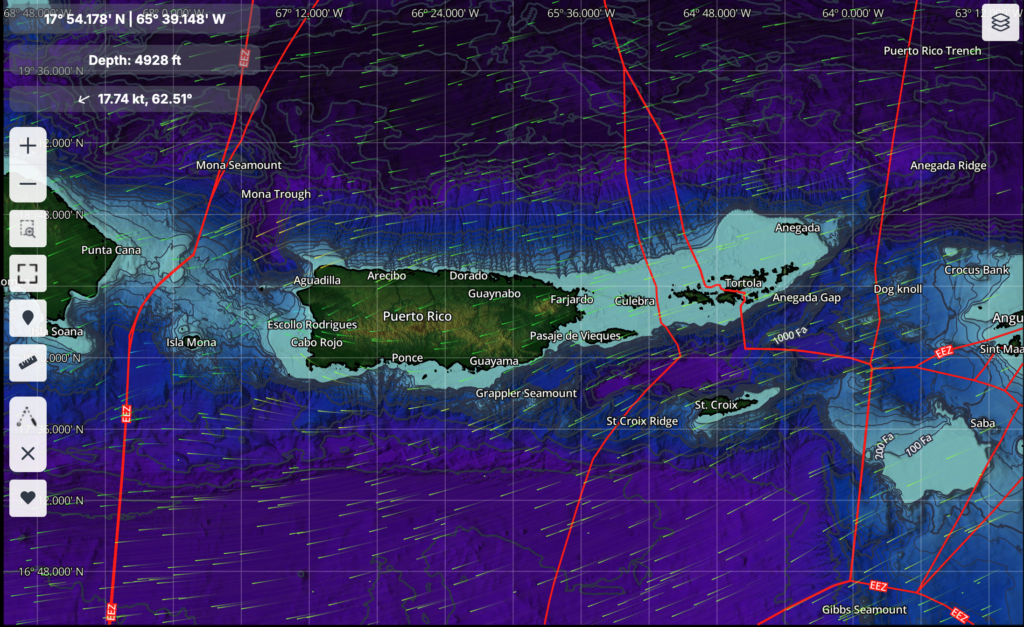Click the Escollo Rodrigues label
This screenshot has width=1024, height=627.
pos(312,325)
